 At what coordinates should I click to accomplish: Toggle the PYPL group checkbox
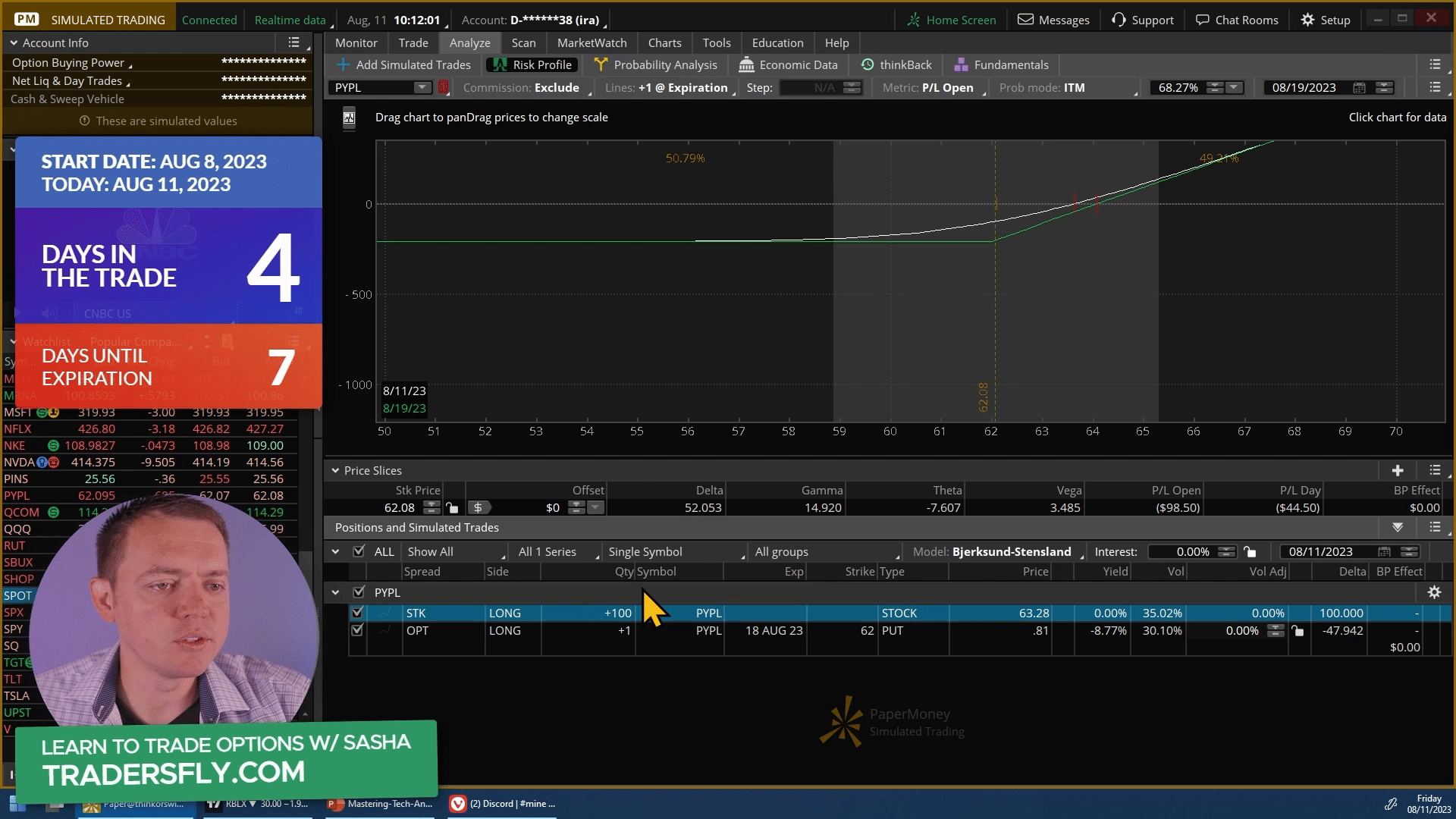pos(359,592)
